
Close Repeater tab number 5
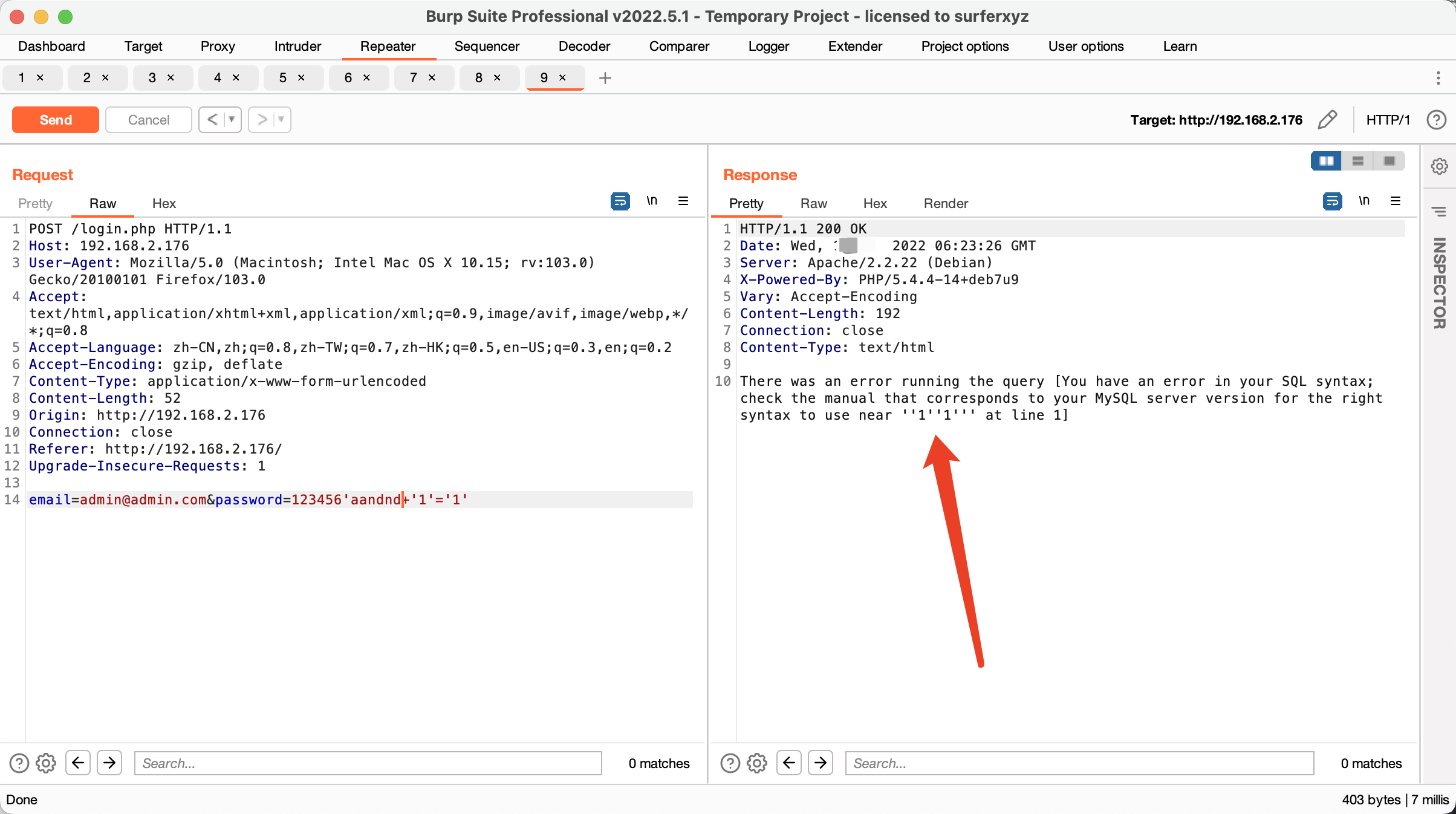pos(301,78)
